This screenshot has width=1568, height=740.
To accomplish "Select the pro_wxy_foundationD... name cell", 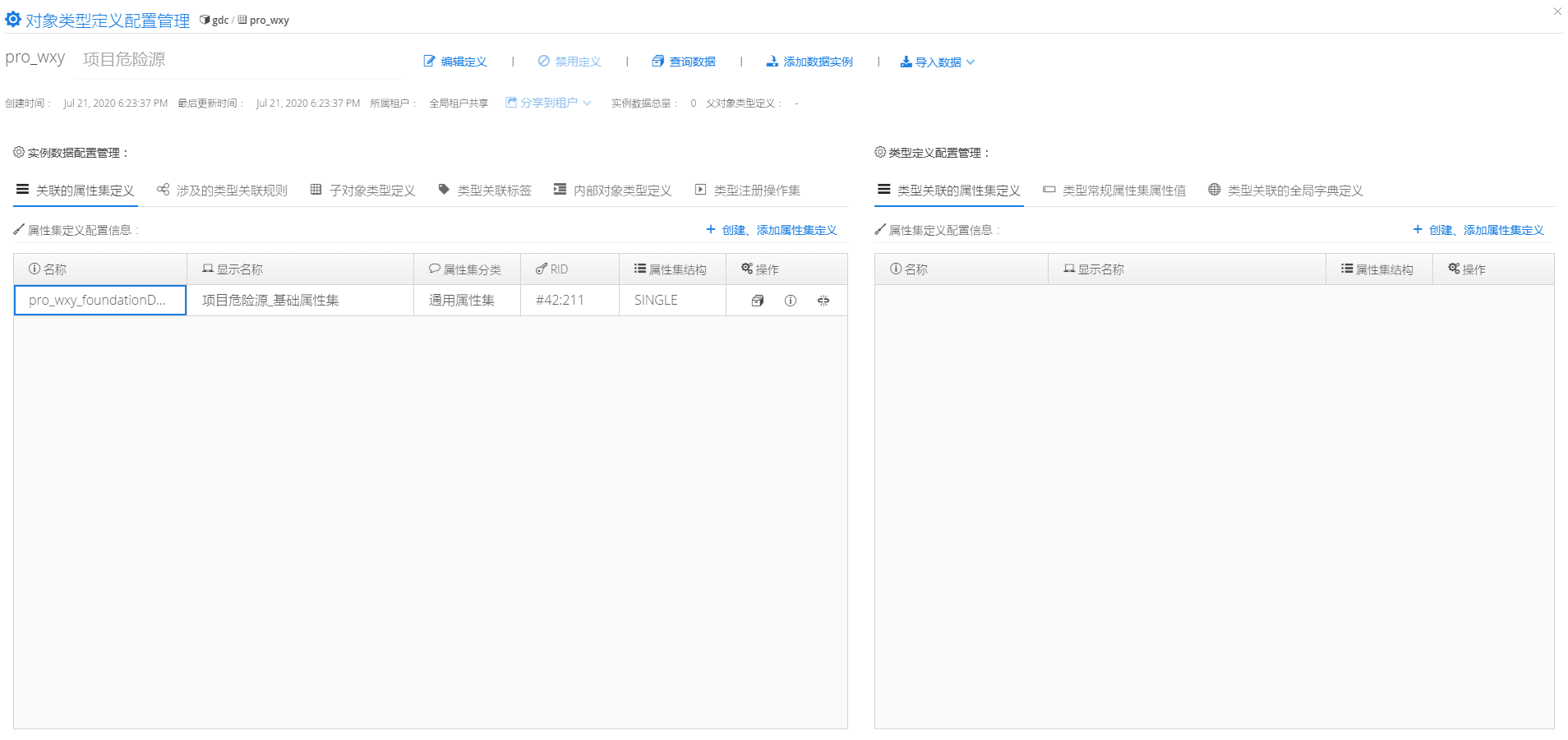I will click(99, 301).
